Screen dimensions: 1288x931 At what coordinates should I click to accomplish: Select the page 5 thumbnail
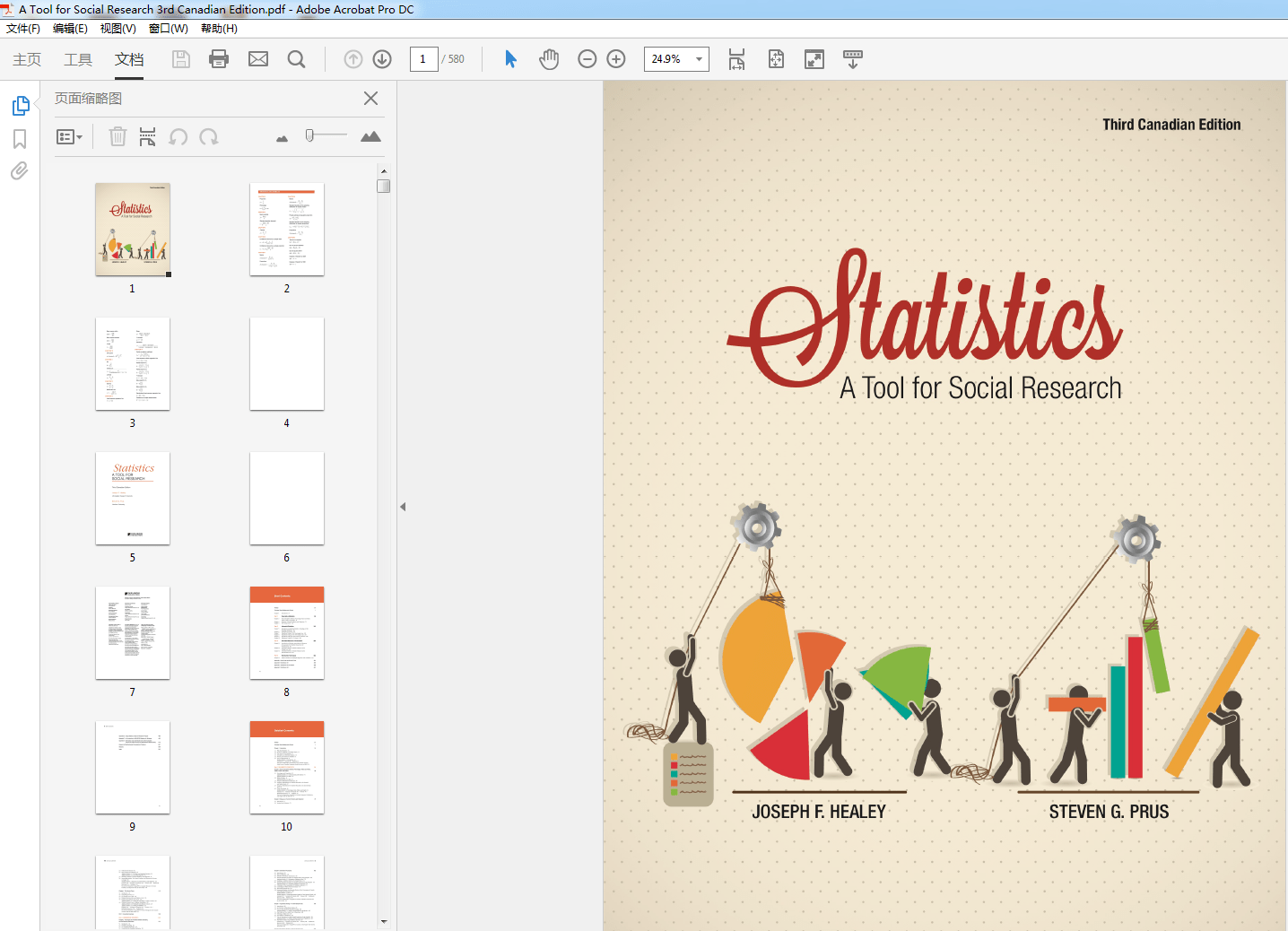132,498
